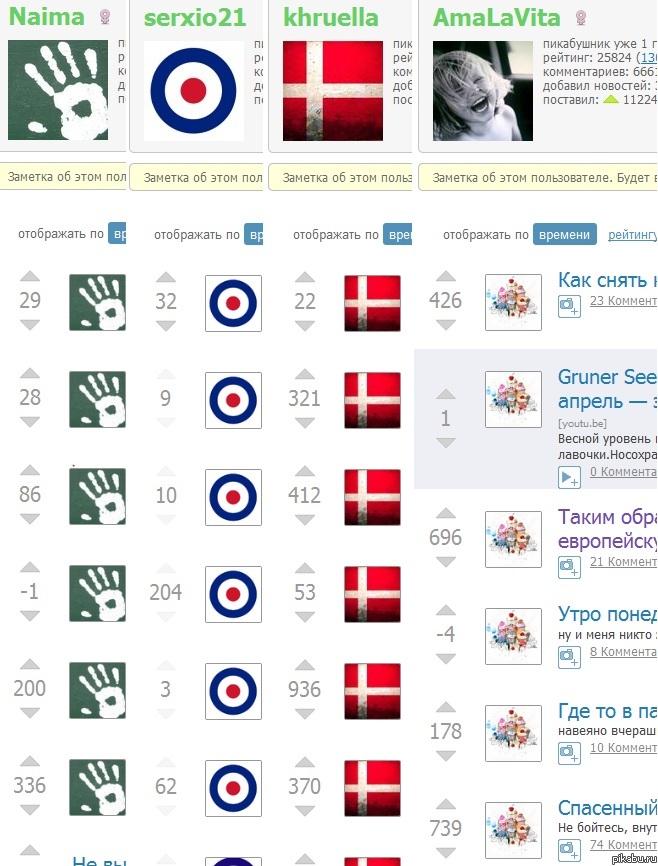Downvote the khruella post rated 53
This screenshot has width=658, height=866.
pos(305,617)
